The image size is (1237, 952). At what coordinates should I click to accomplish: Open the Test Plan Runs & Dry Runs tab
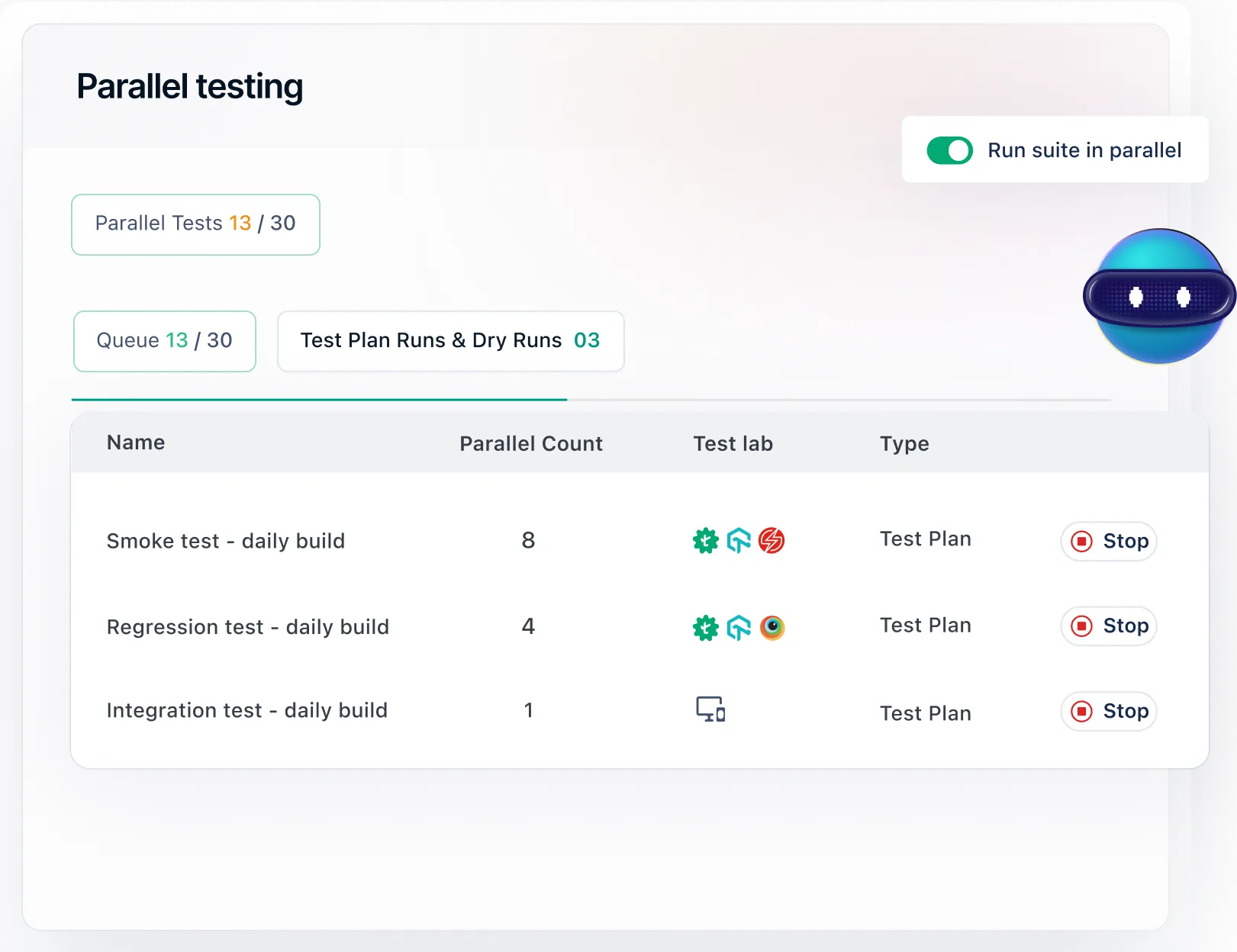(450, 341)
